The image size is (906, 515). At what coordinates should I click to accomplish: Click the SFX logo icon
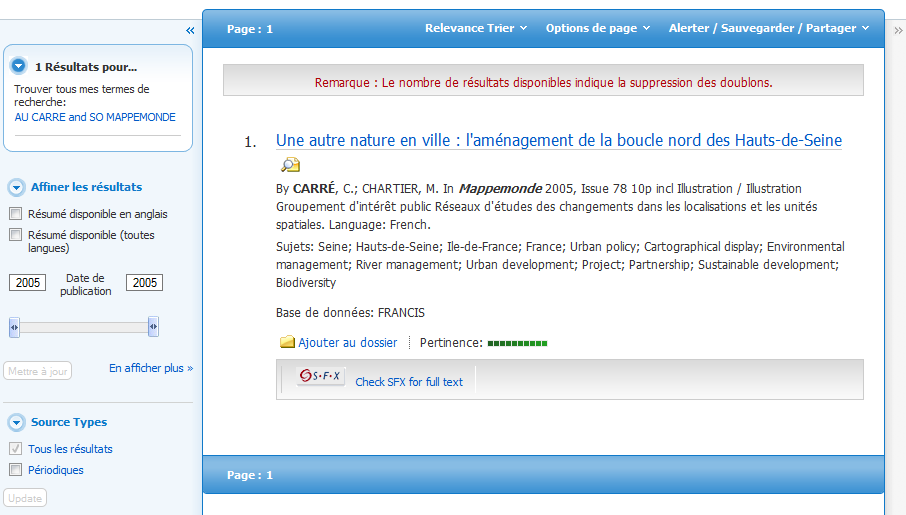pos(321,376)
